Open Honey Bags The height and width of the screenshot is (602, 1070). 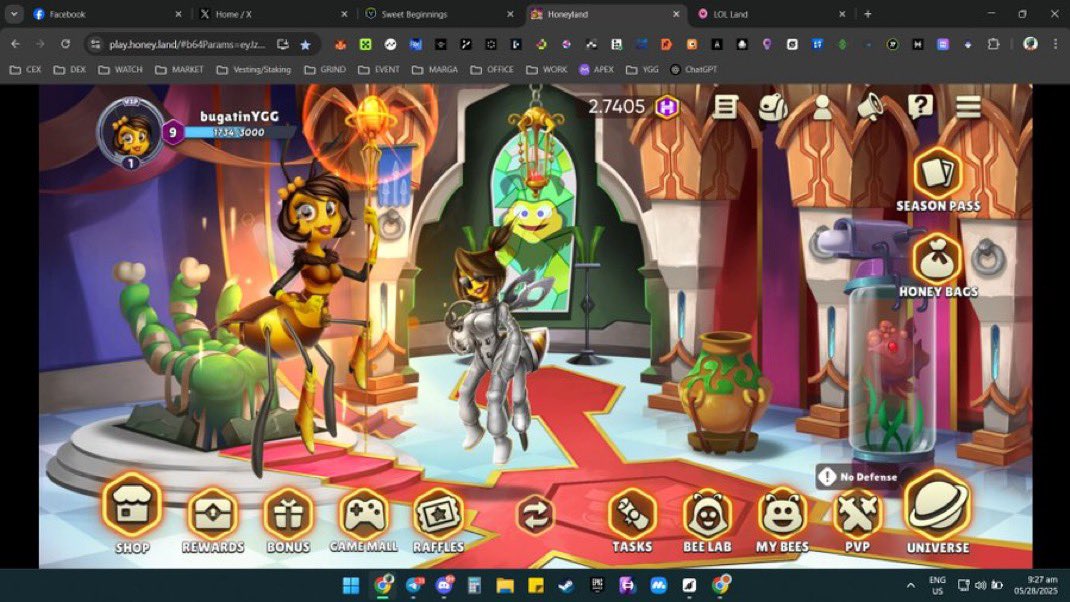[x=938, y=266]
